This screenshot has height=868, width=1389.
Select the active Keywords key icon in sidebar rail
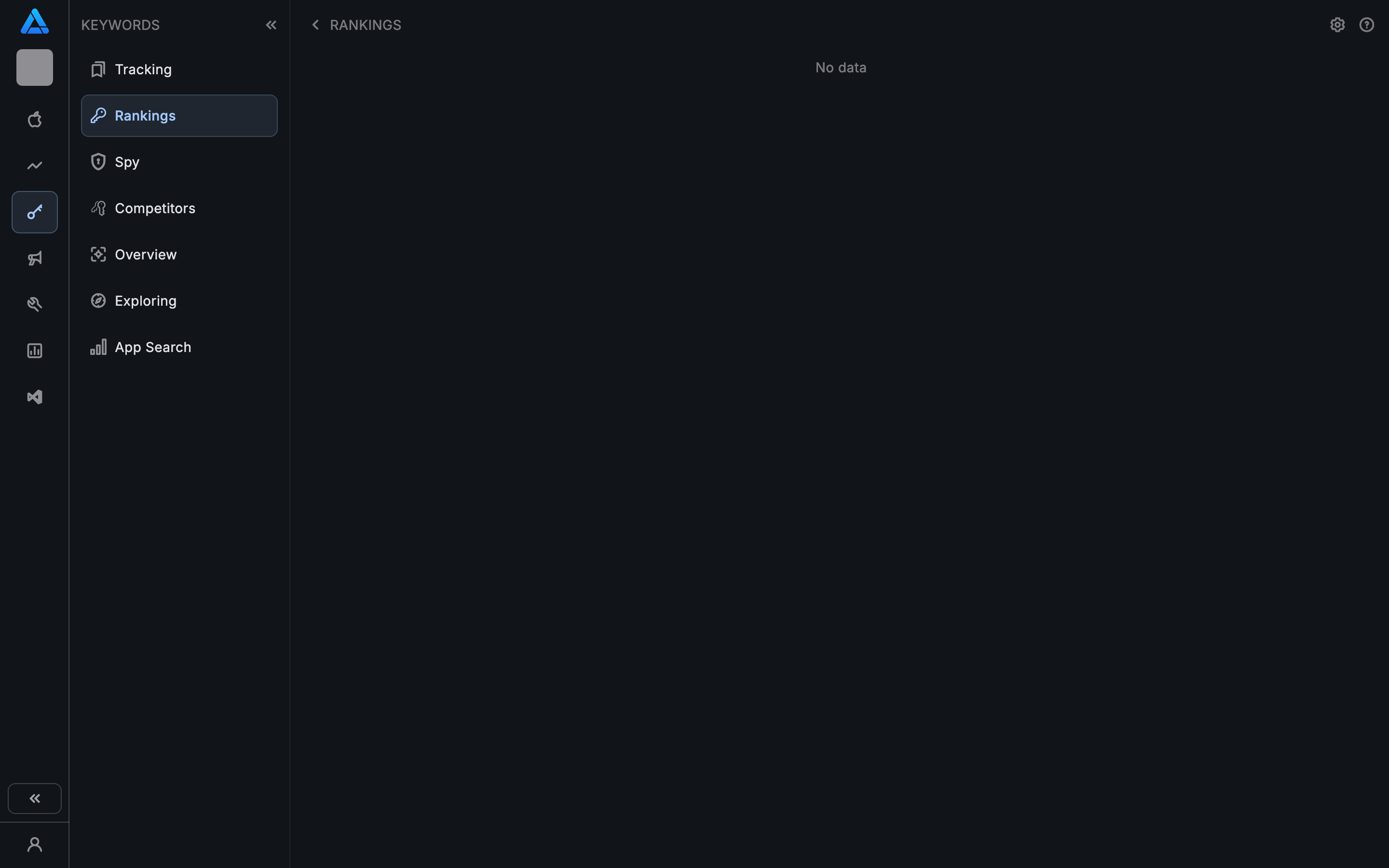(x=34, y=212)
